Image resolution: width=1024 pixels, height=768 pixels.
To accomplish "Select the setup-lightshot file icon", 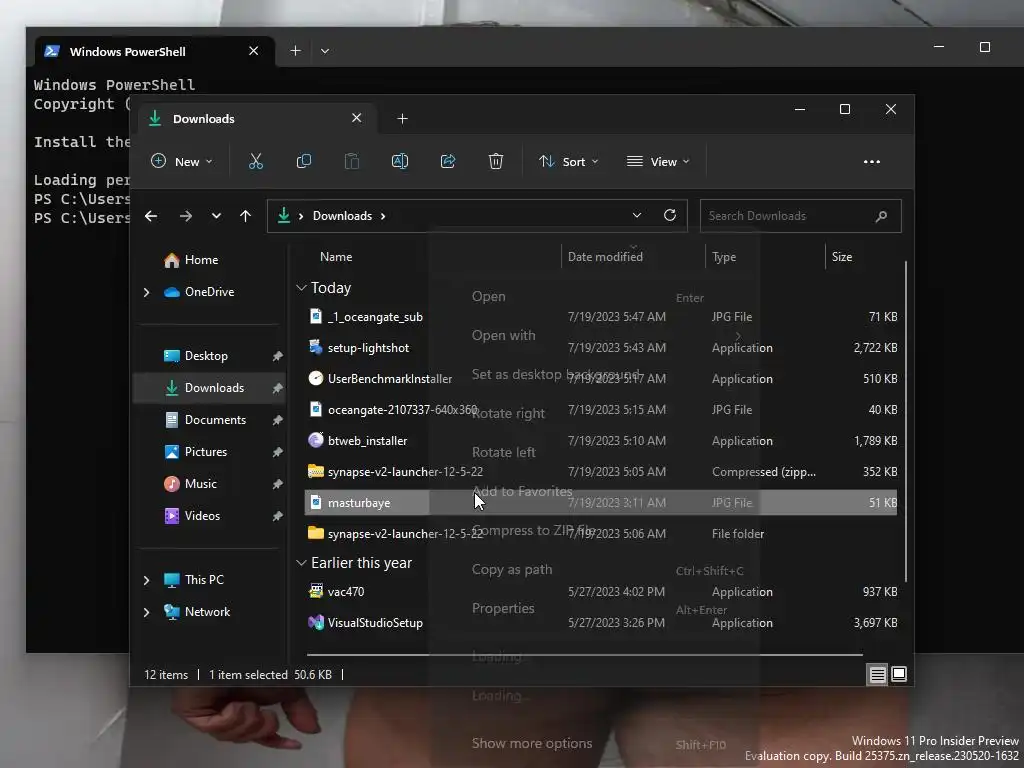I will [315, 347].
